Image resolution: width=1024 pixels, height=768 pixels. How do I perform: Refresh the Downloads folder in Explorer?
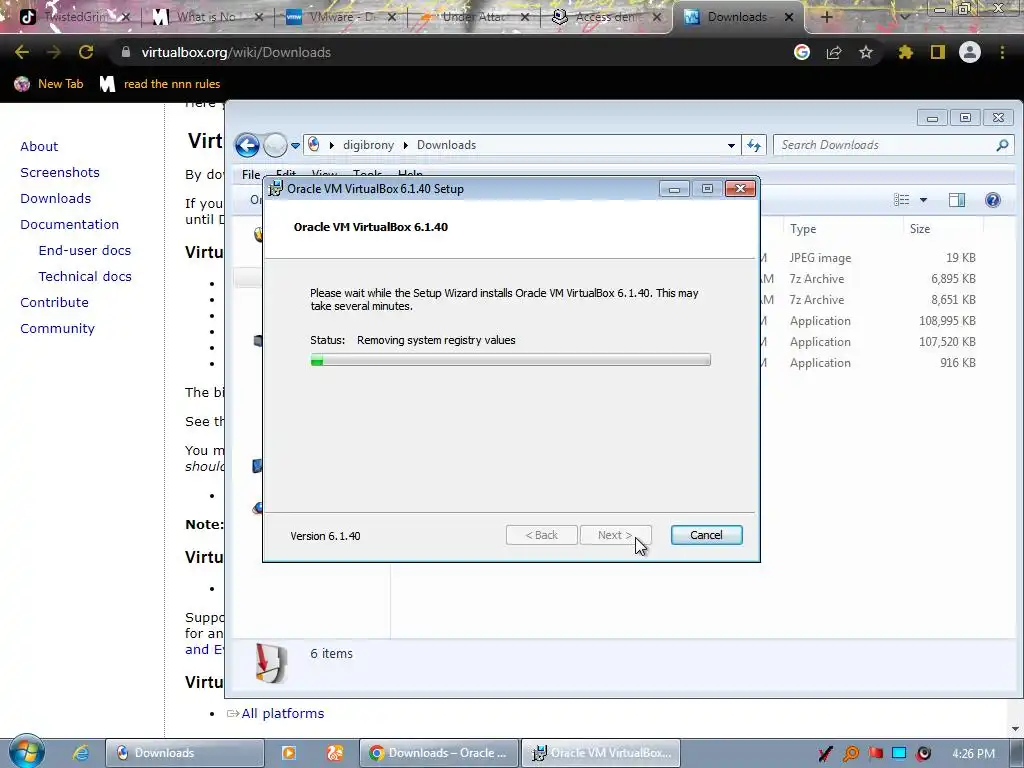coord(754,146)
